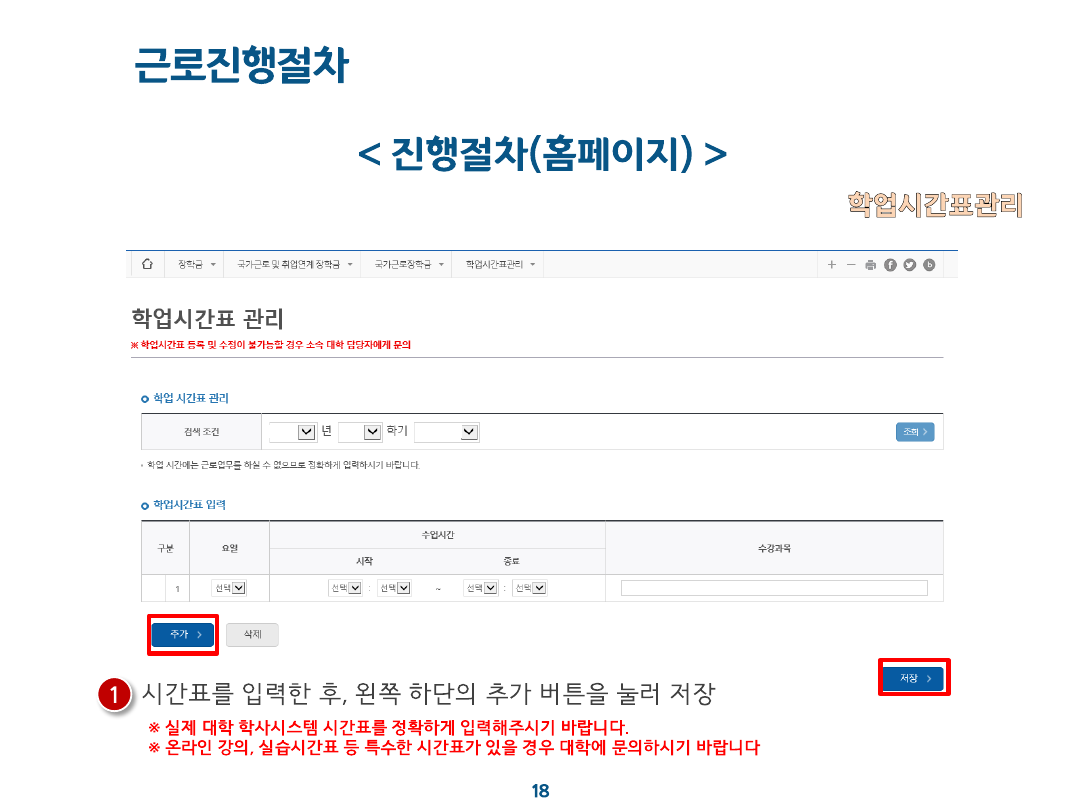Screen dimensions: 1080x810
Task: Open the 국가근로 및 취업연계 장학금 menu
Action: click(x=295, y=265)
